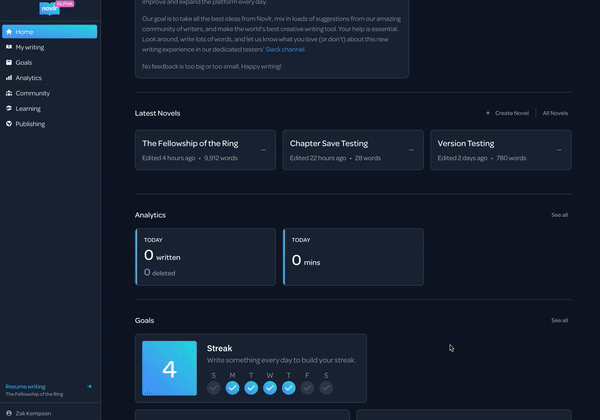Image resolution: width=600 pixels, height=420 pixels.
Task: Toggle Friday streak checkmark
Action: click(307, 388)
